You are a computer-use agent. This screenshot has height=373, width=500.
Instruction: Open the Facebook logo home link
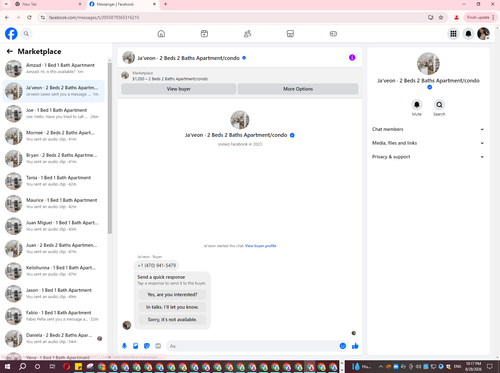coord(11,34)
